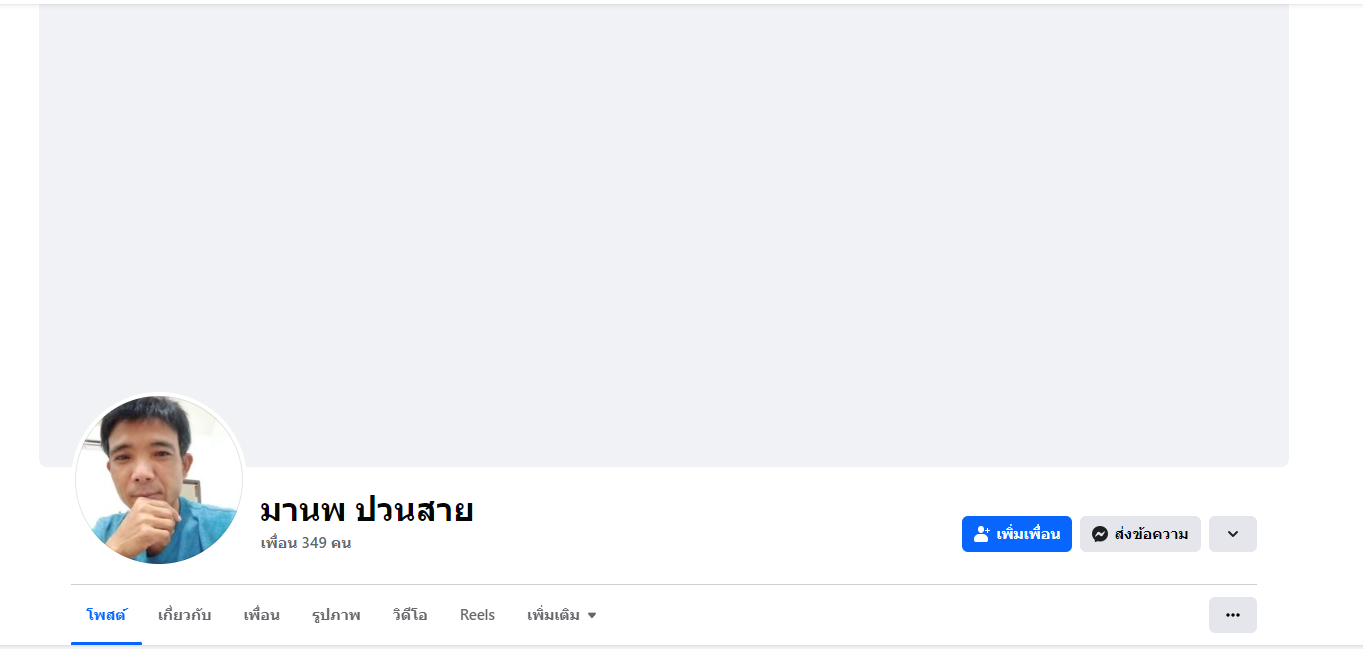
Task: Click the add-friend person icon
Action: pos(982,534)
